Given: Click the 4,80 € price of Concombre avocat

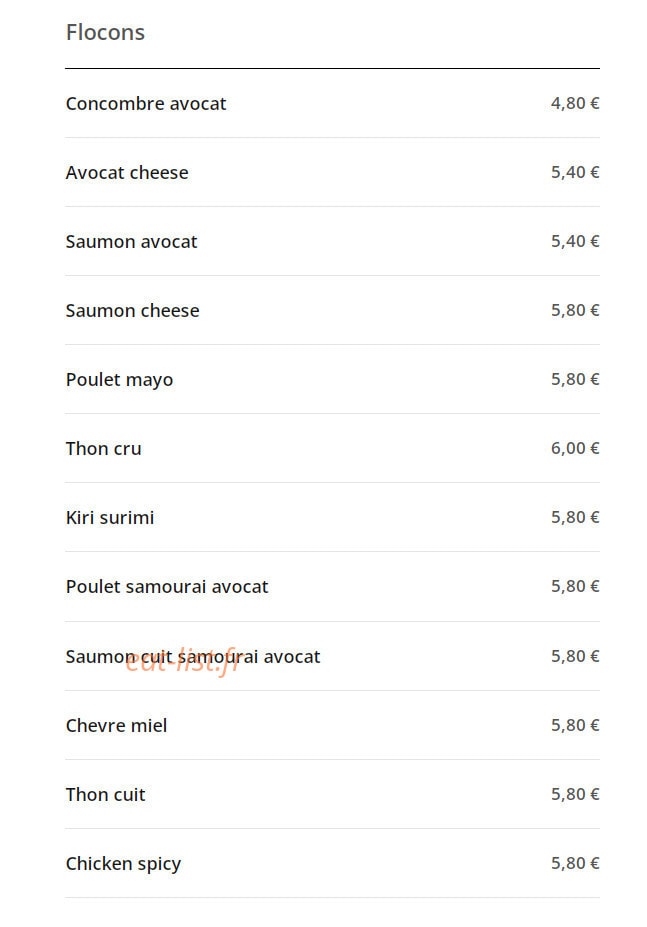Looking at the screenshot, I should pos(575,103).
